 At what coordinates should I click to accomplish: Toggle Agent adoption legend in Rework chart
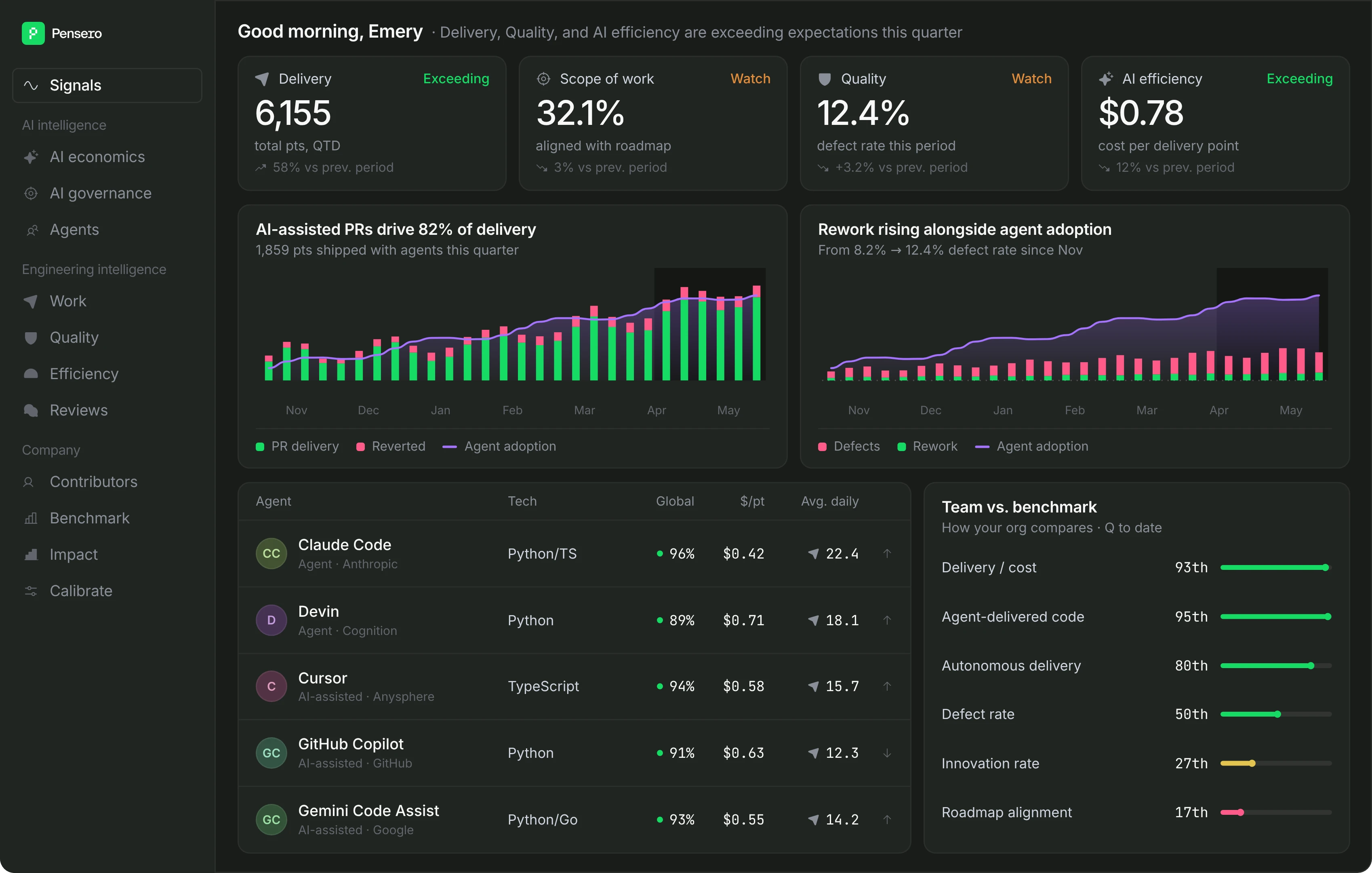(x=1031, y=446)
